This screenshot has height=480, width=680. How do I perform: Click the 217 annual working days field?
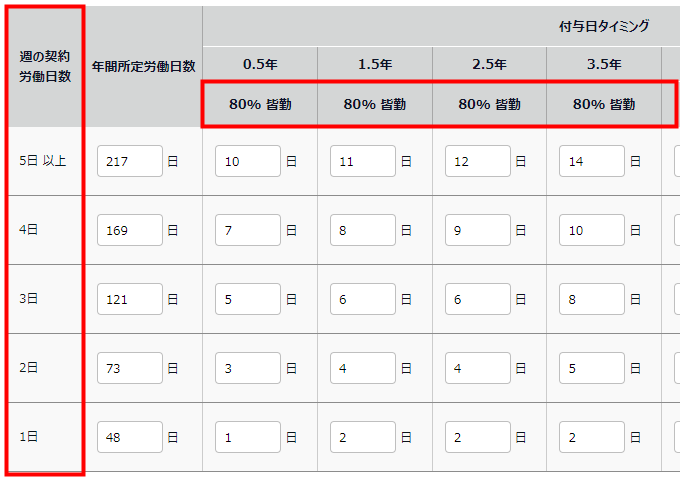[129, 161]
